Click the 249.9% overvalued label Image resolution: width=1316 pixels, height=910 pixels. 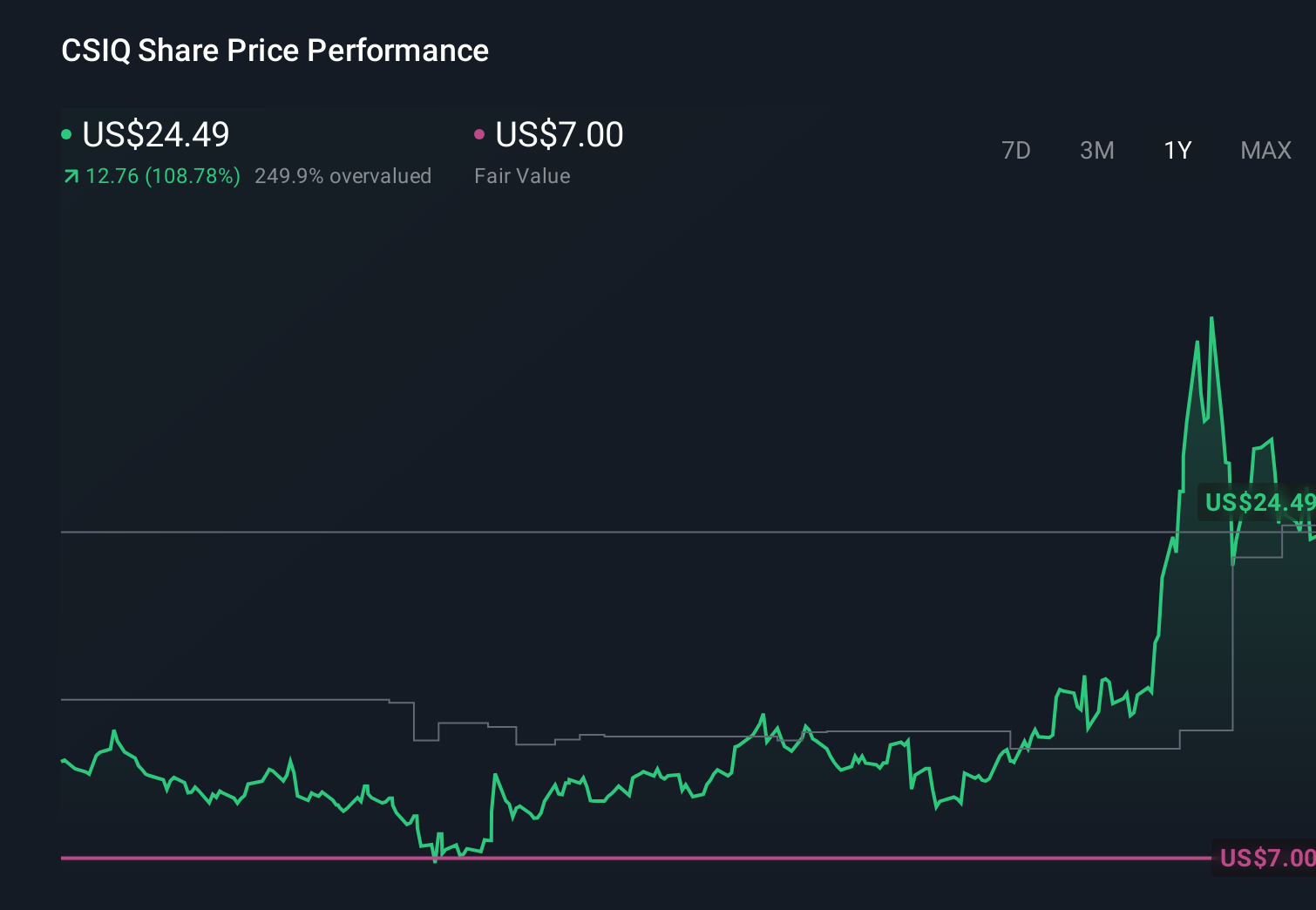point(343,176)
